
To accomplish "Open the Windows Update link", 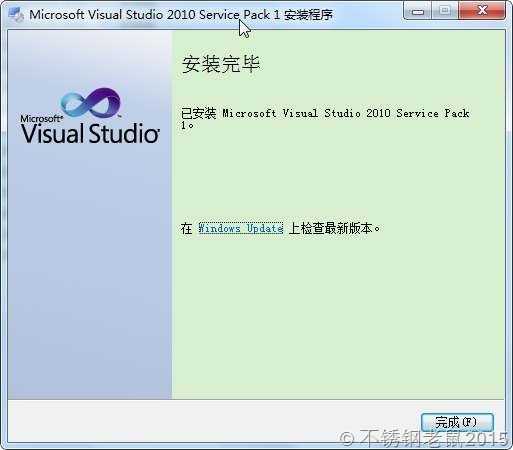I will tap(241, 228).
